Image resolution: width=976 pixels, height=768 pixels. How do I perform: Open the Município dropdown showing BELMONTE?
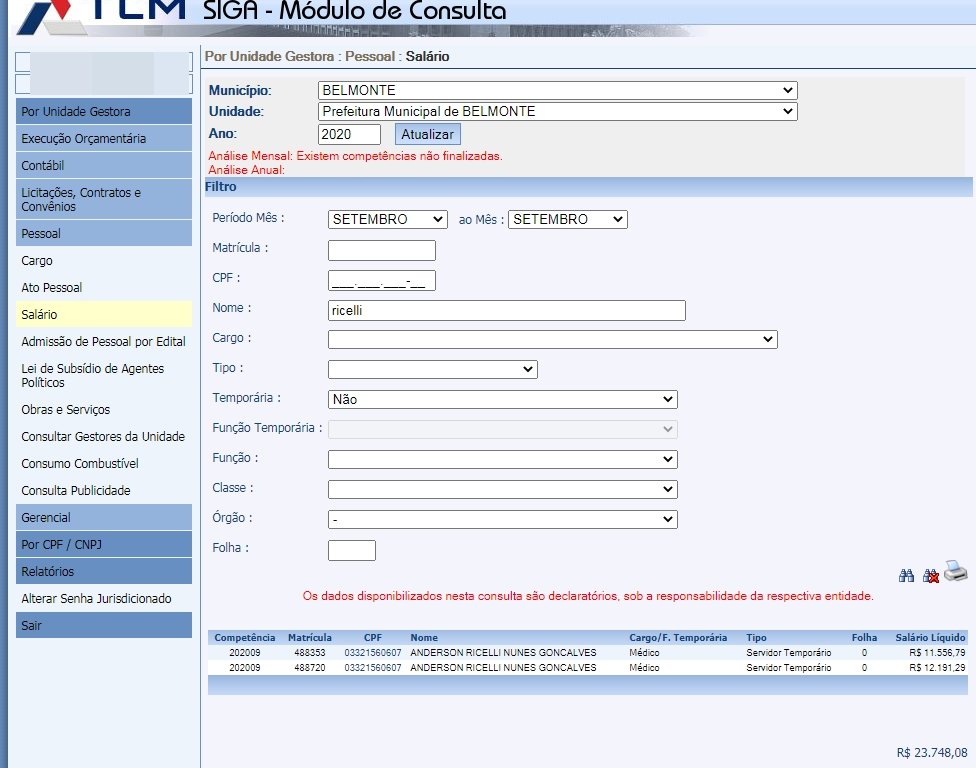coord(557,90)
